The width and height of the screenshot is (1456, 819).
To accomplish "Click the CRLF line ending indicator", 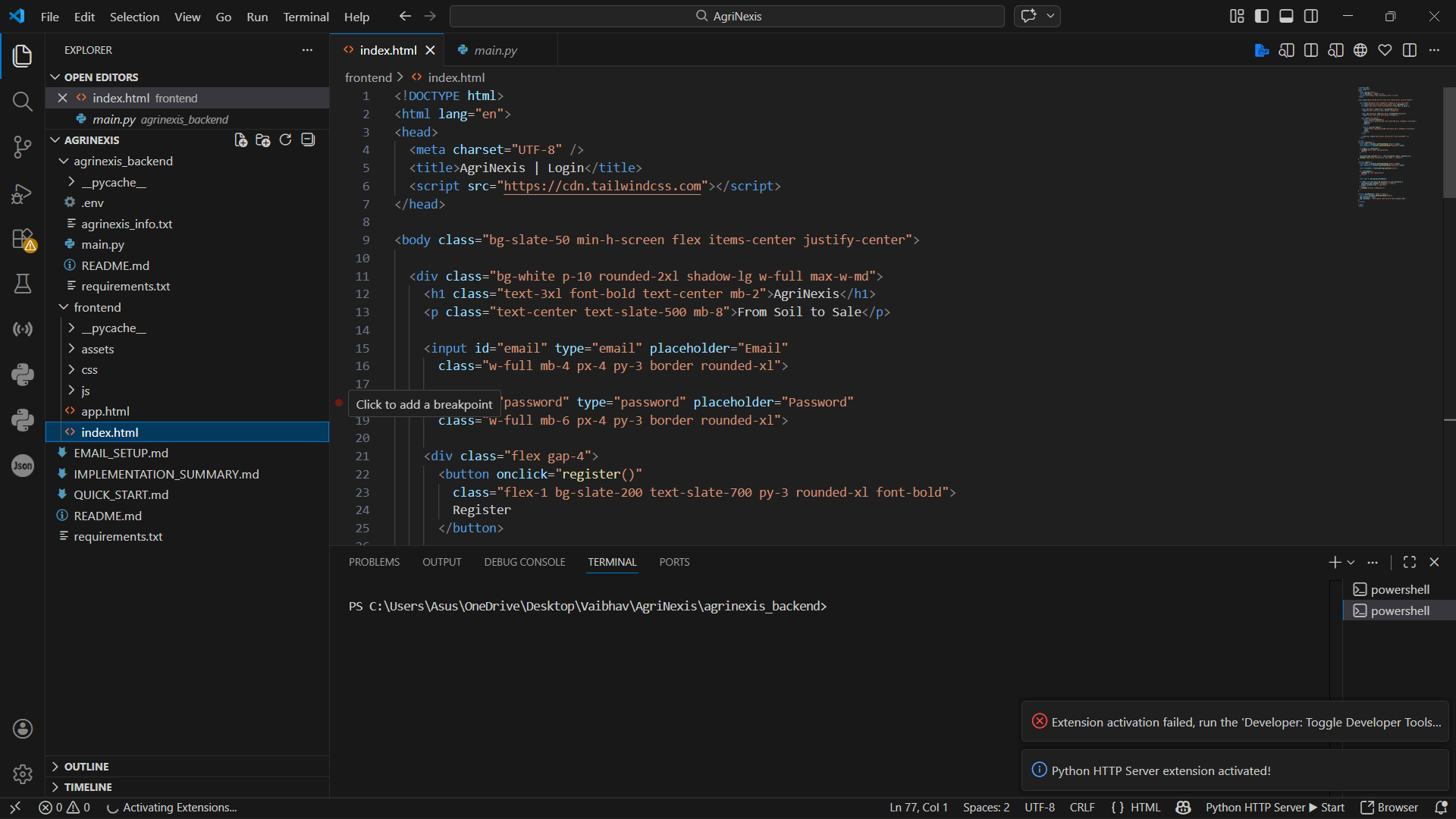I will (x=1082, y=808).
